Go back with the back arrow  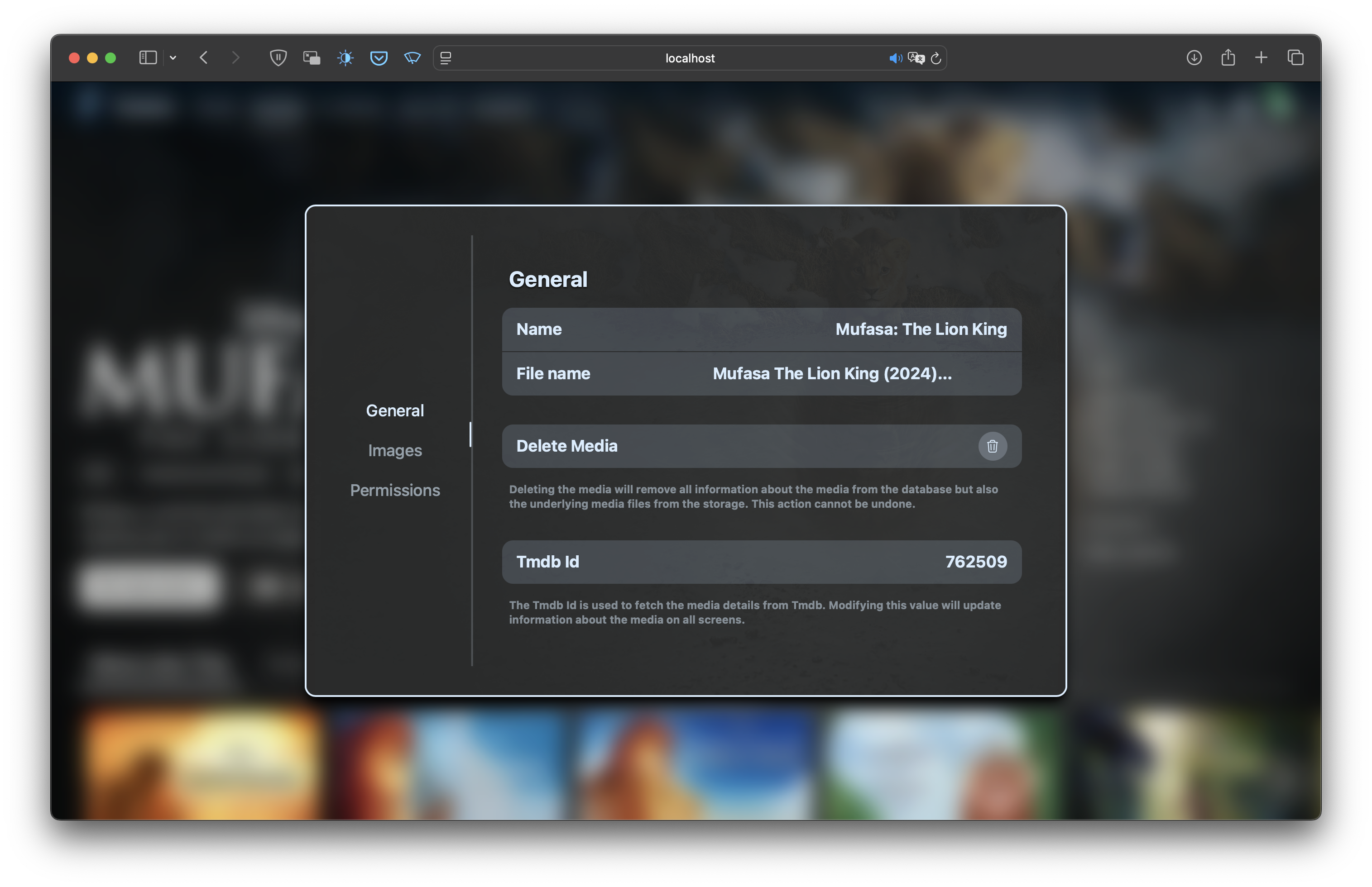[203, 57]
